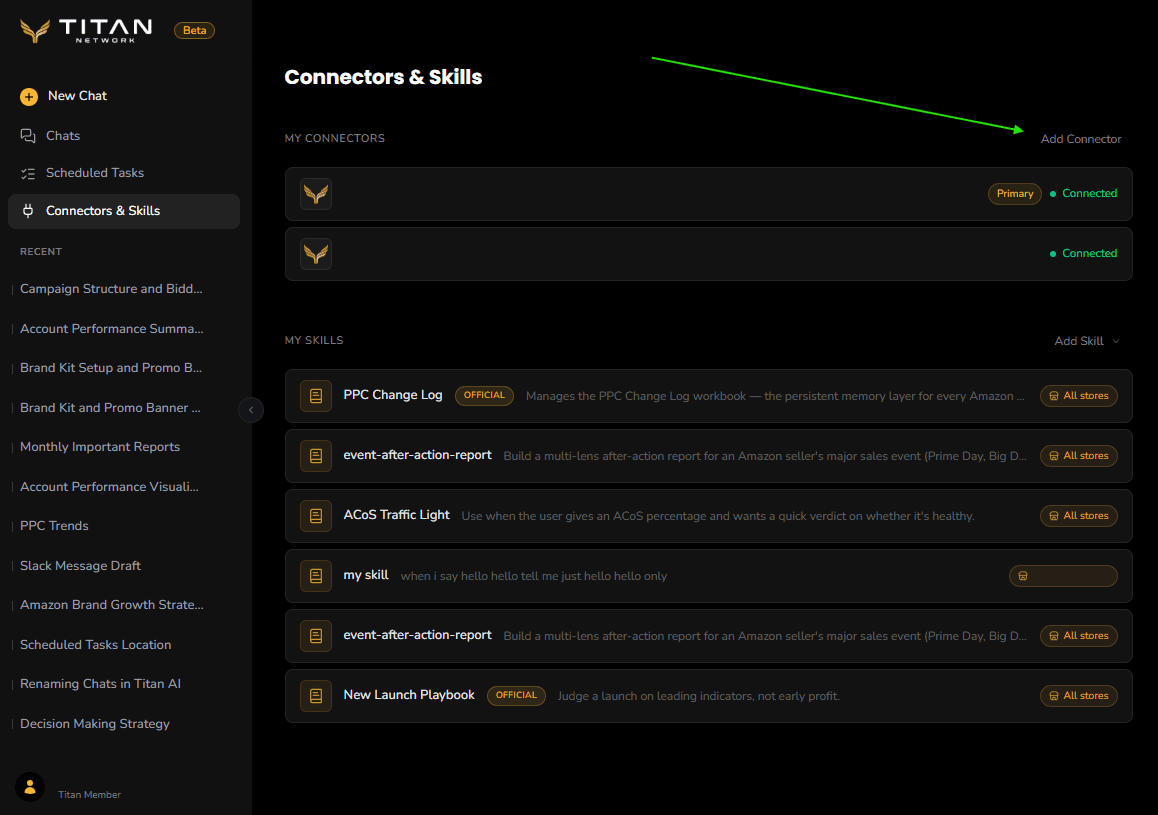Open the Amazon Brand Growth Strate... chat
Image resolution: width=1158 pixels, height=815 pixels.
coord(112,605)
